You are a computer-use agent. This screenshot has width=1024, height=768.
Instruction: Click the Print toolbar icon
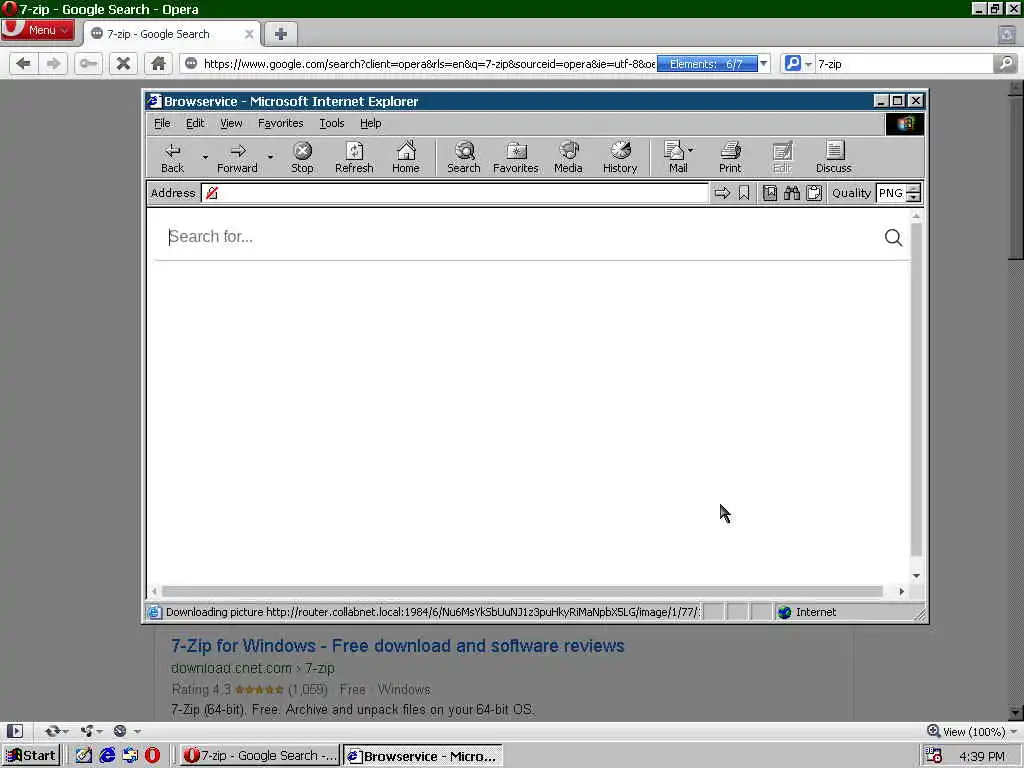(x=730, y=158)
